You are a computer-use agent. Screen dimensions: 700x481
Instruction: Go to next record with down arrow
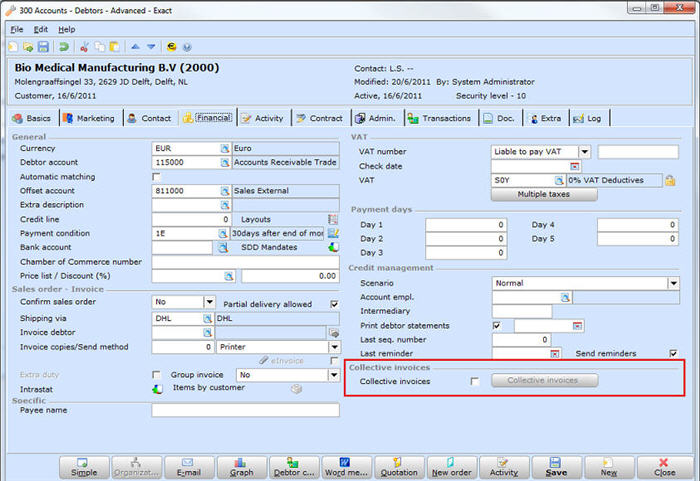(x=151, y=46)
